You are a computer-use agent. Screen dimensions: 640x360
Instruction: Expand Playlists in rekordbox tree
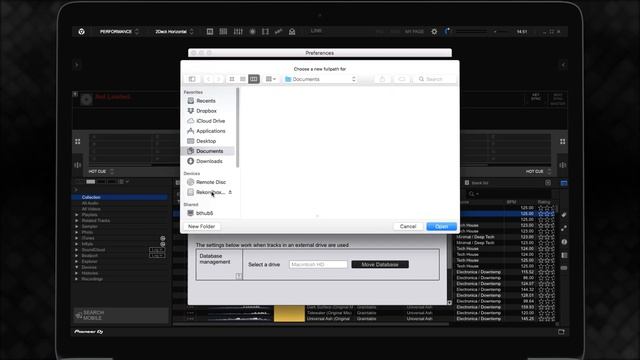click(77, 215)
